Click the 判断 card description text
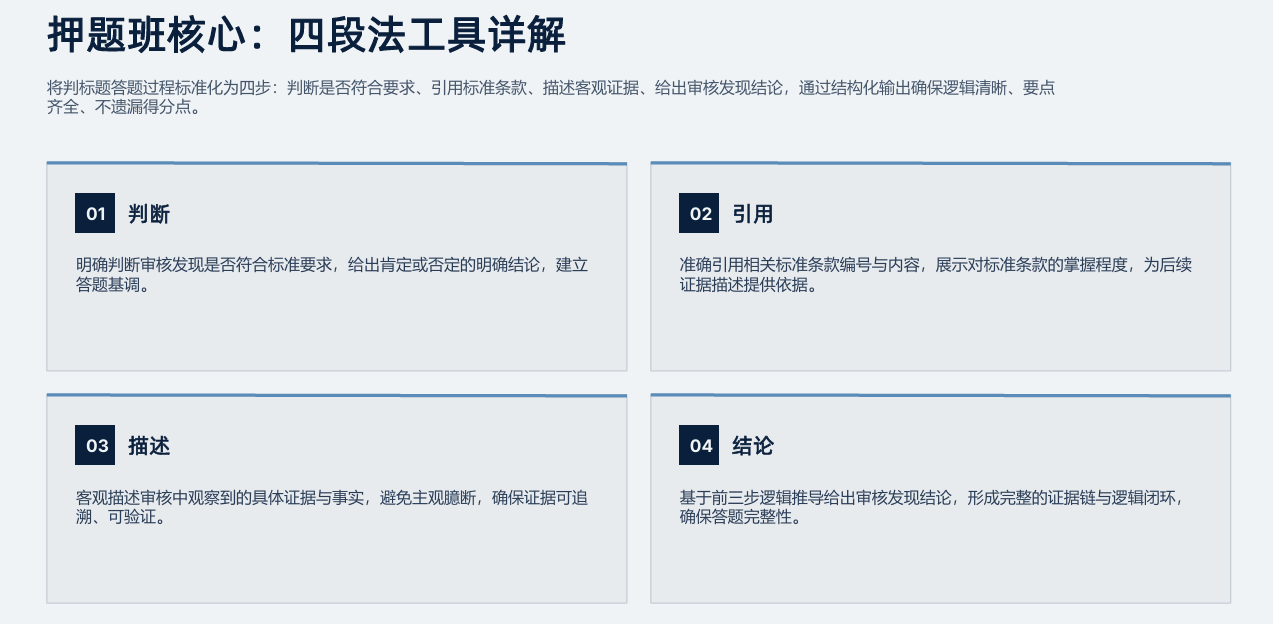 coord(331,275)
